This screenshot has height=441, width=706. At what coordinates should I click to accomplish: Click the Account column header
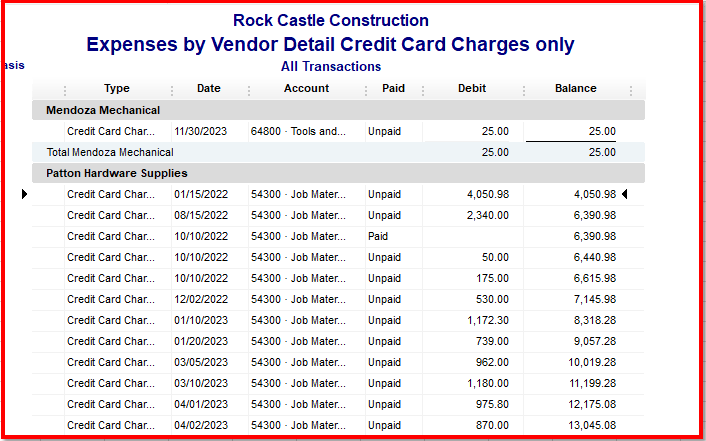[306, 88]
